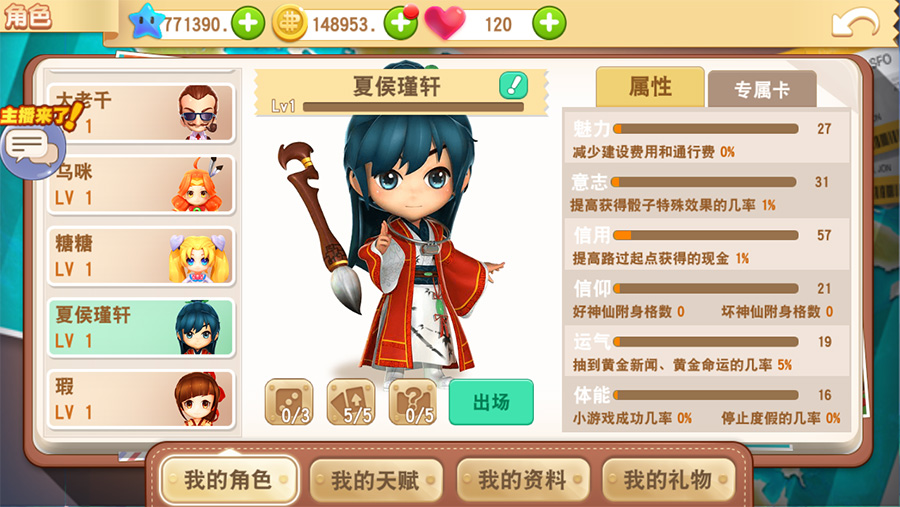900x507 pixels.
Task: Select character 糖糖 from list
Action: pyautogui.click(x=141, y=256)
